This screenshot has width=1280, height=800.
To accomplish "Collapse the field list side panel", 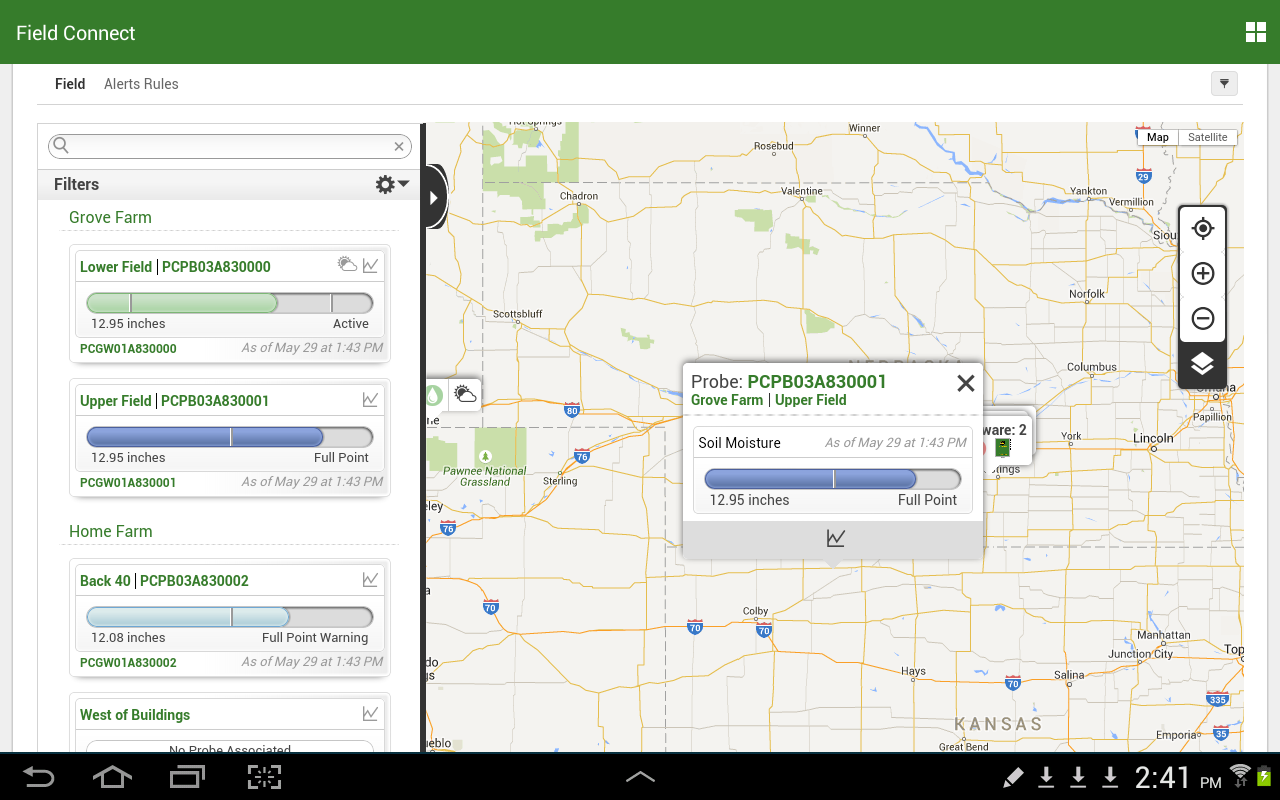I will pyautogui.click(x=434, y=198).
